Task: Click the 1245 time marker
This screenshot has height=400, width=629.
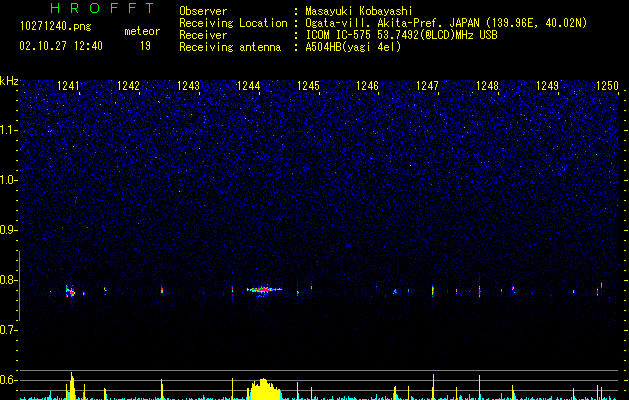Action: [308, 86]
